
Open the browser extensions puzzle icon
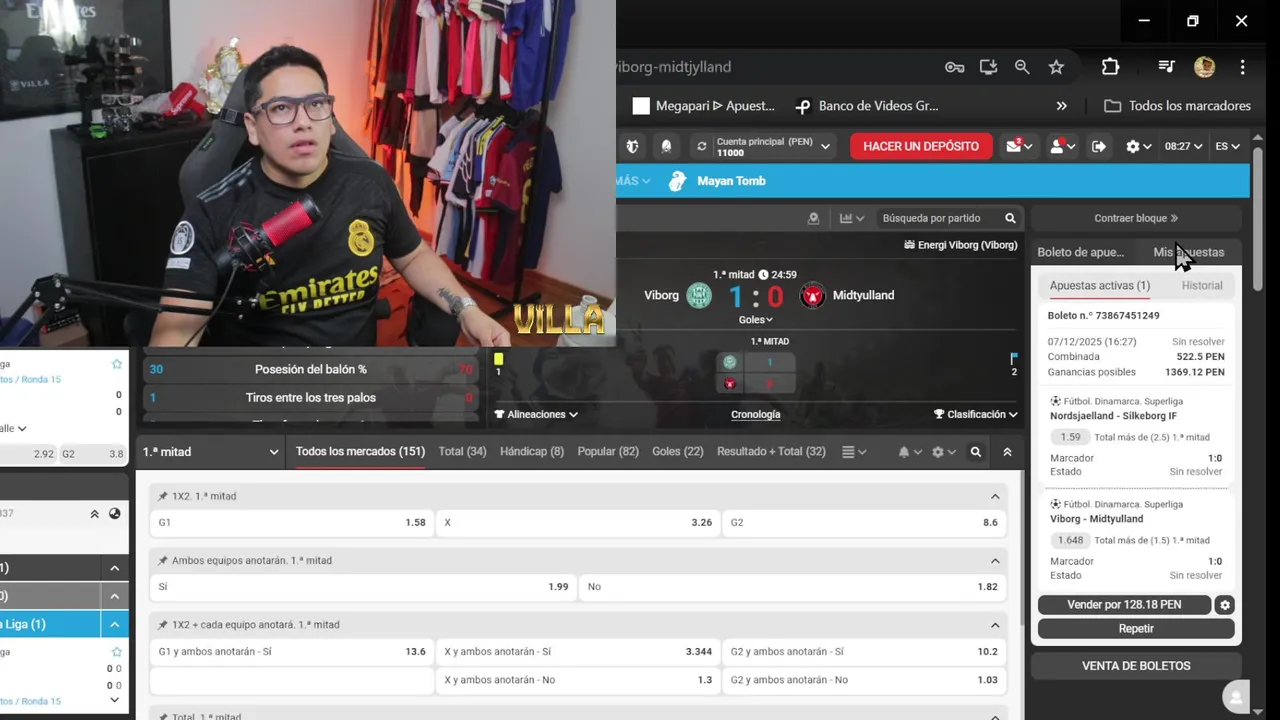click(x=1110, y=67)
